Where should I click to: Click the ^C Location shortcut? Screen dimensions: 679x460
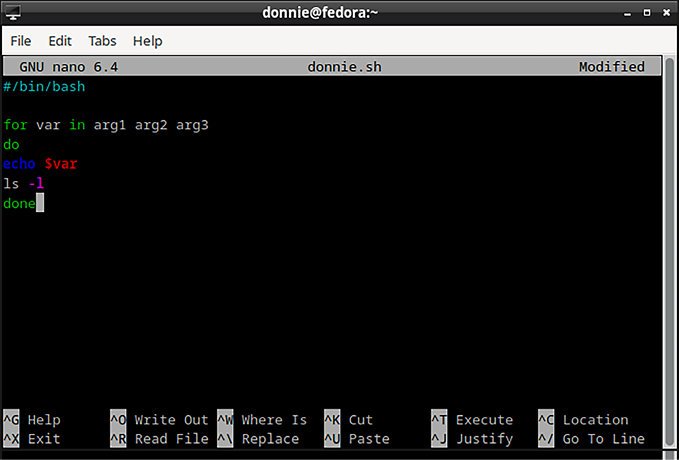(x=583, y=420)
